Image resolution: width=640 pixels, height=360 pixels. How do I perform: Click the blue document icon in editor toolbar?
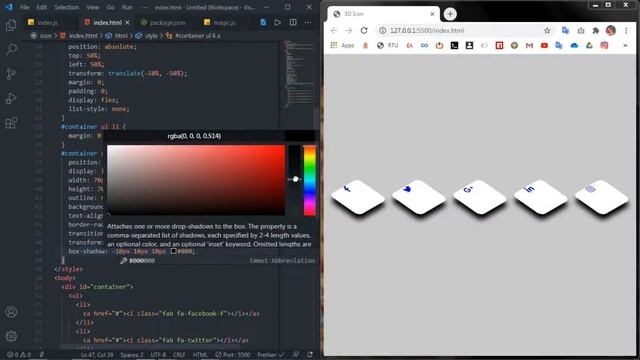(x=263, y=22)
